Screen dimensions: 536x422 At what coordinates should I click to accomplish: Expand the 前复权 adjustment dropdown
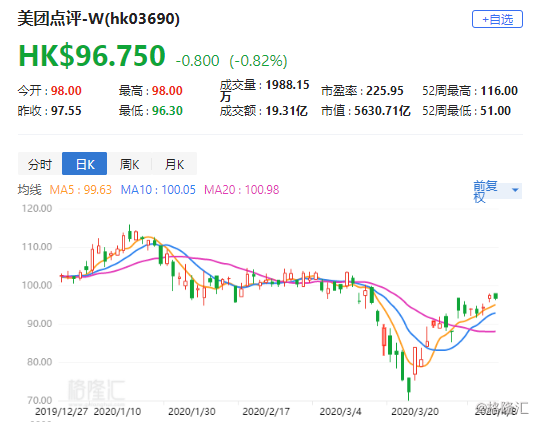497,191
